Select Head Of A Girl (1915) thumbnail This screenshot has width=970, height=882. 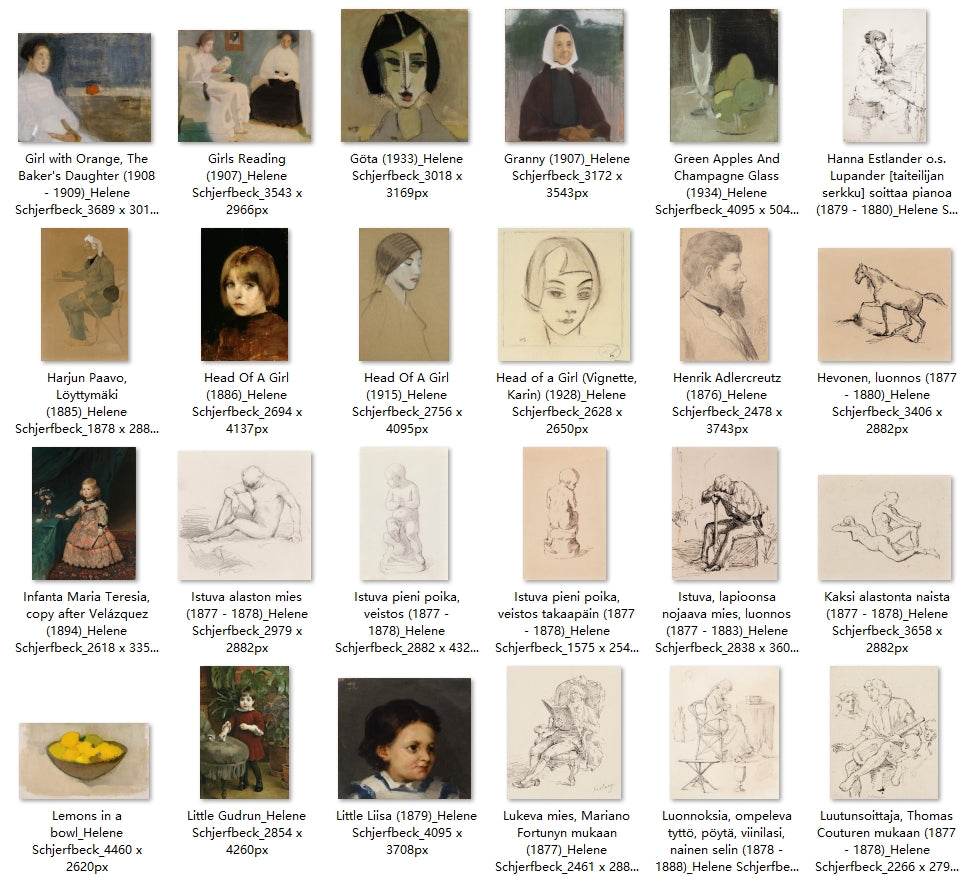coord(405,294)
